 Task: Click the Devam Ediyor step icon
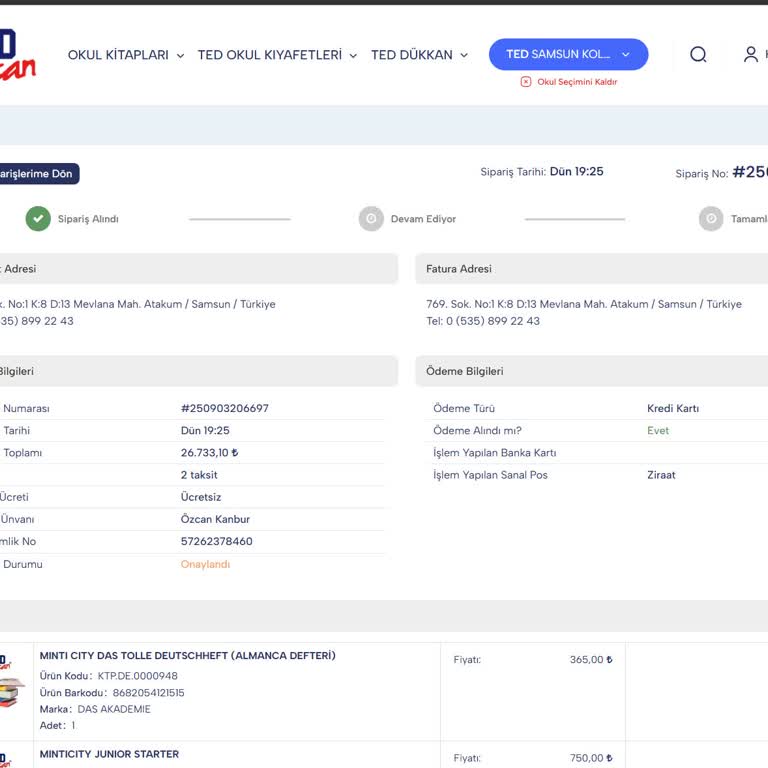pyautogui.click(x=371, y=219)
